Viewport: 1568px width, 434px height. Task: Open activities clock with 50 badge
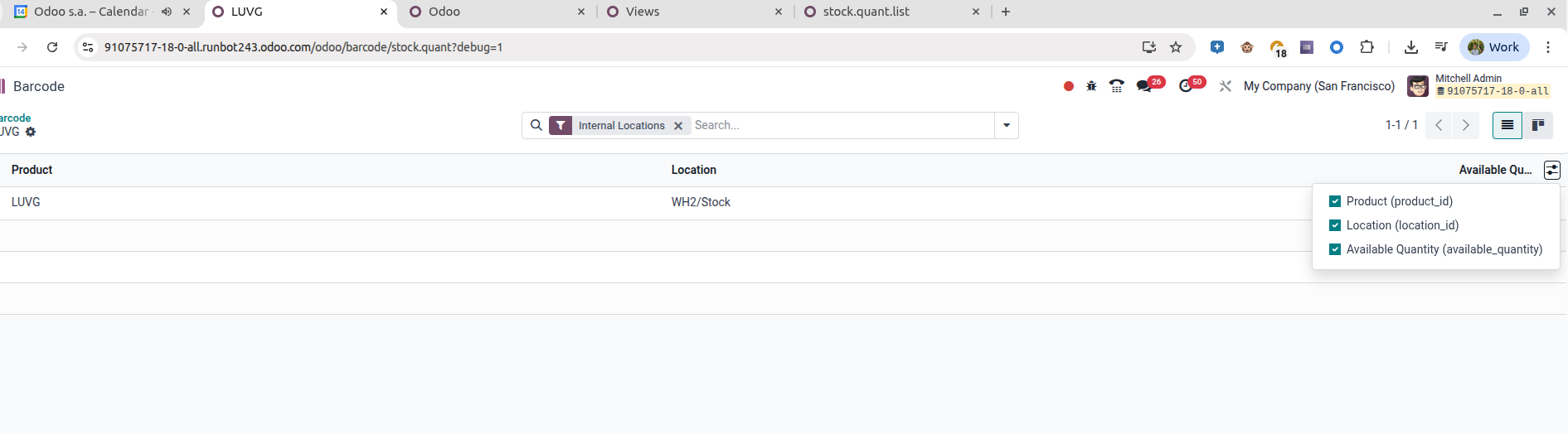tap(1187, 86)
